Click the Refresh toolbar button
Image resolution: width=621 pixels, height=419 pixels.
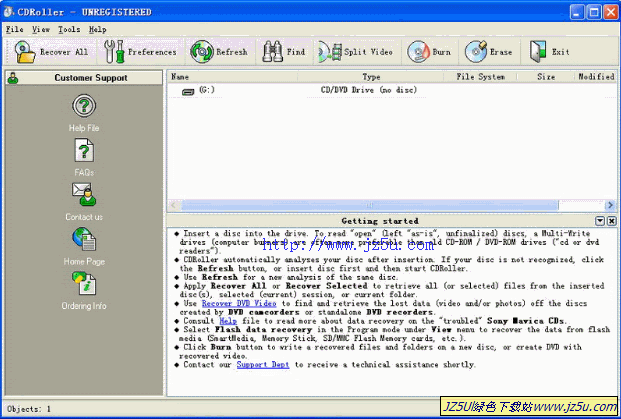point(219,52)
